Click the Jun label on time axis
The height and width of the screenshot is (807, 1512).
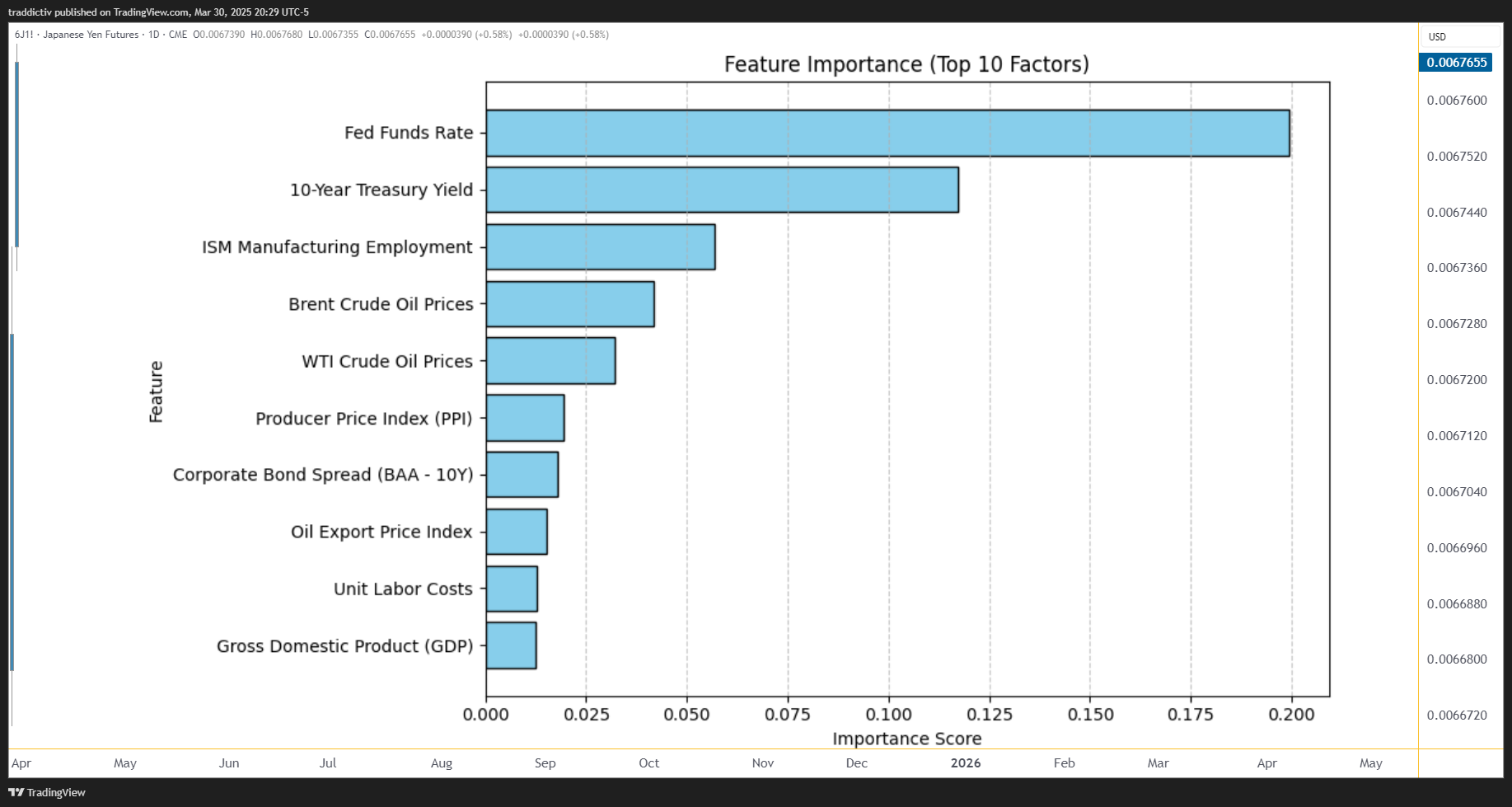(229, 763)
